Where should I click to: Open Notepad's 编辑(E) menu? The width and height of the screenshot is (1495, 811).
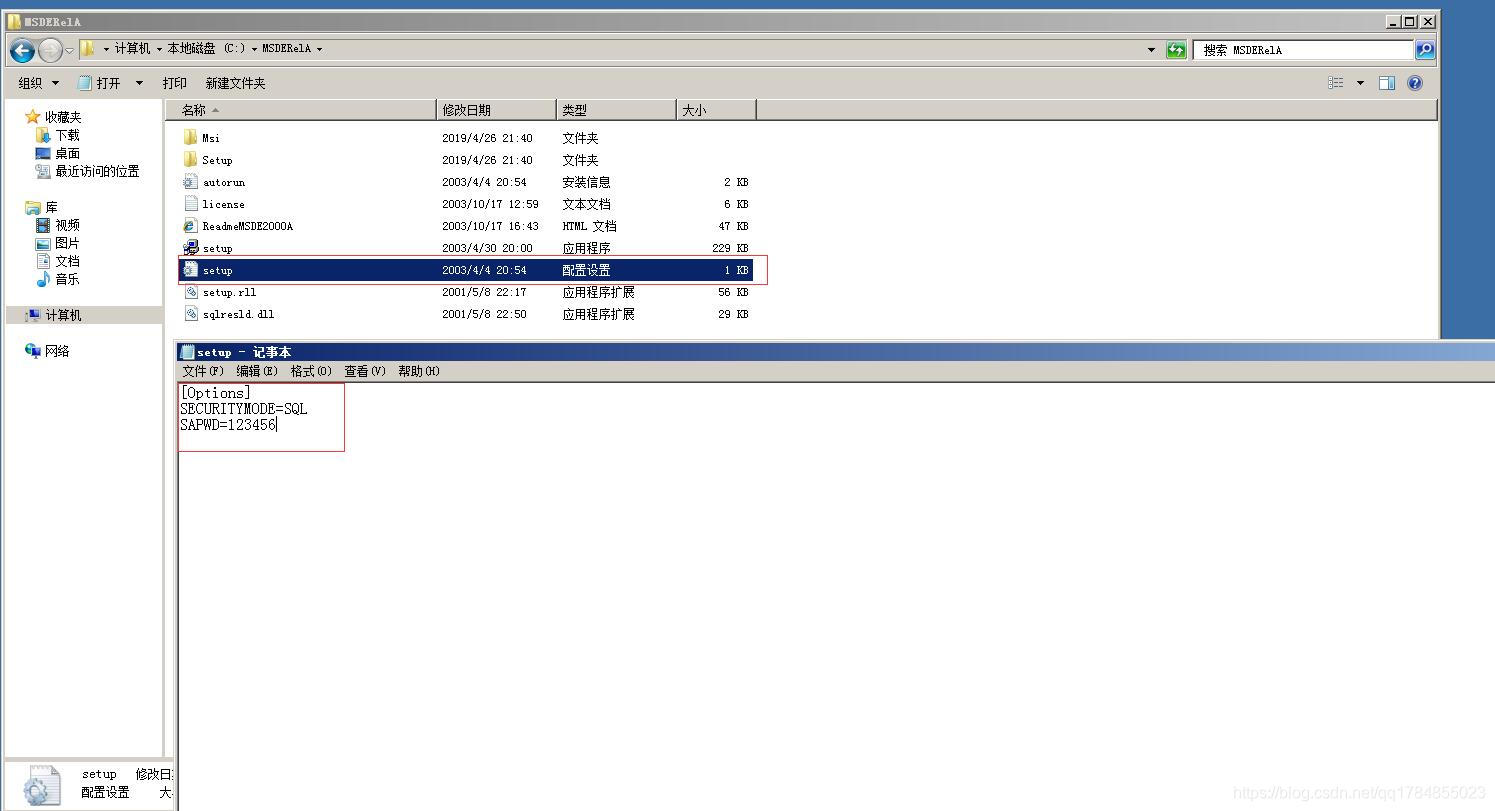point(257,371)
